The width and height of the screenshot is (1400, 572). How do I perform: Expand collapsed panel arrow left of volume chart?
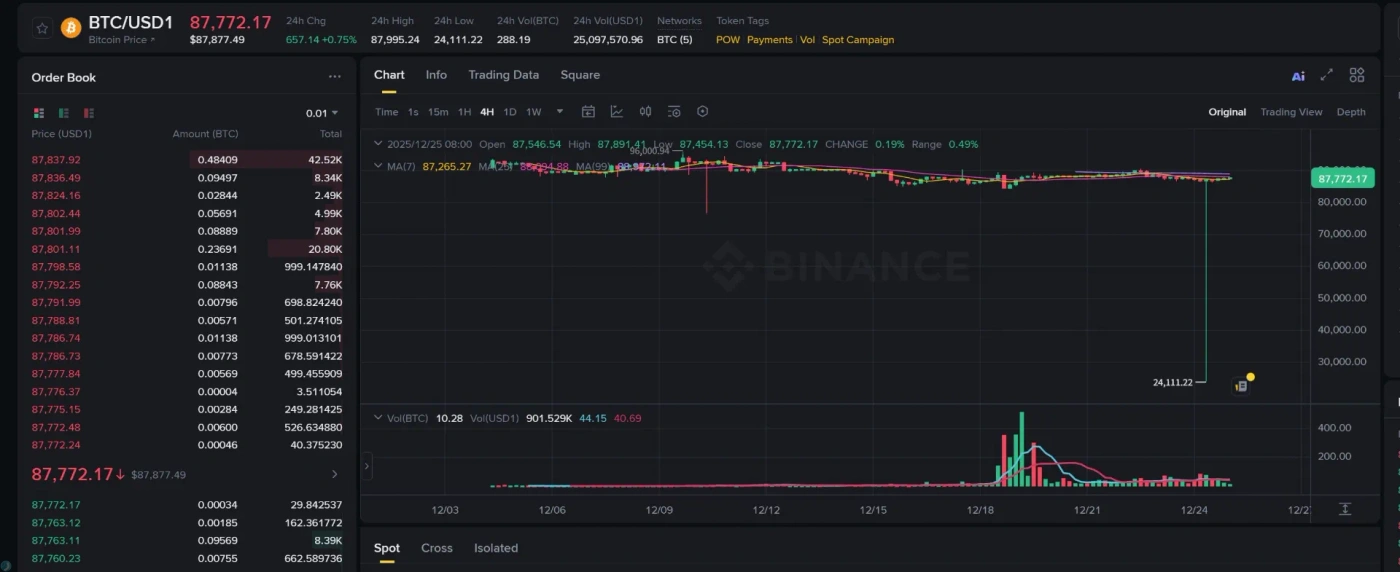366,465
